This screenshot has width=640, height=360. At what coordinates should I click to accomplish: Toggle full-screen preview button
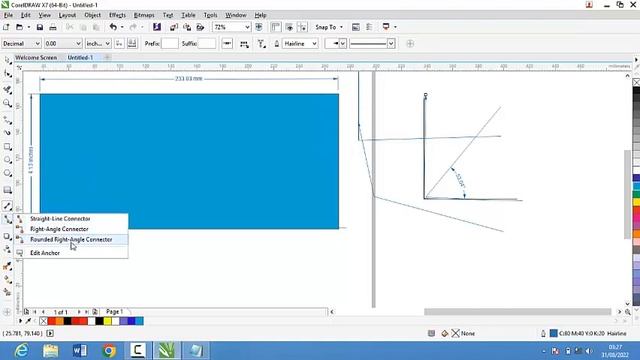(x=259, y=27)
